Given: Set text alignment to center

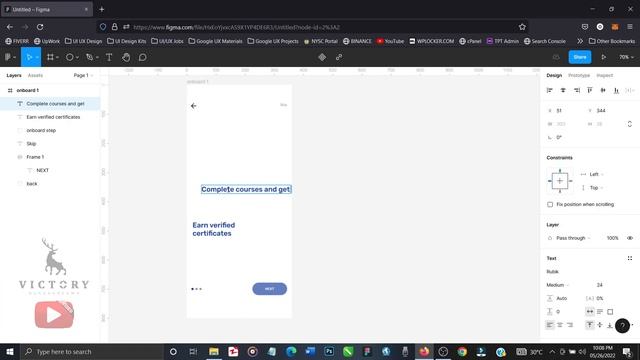Looking at the screenshot, I should pos(560,325).
